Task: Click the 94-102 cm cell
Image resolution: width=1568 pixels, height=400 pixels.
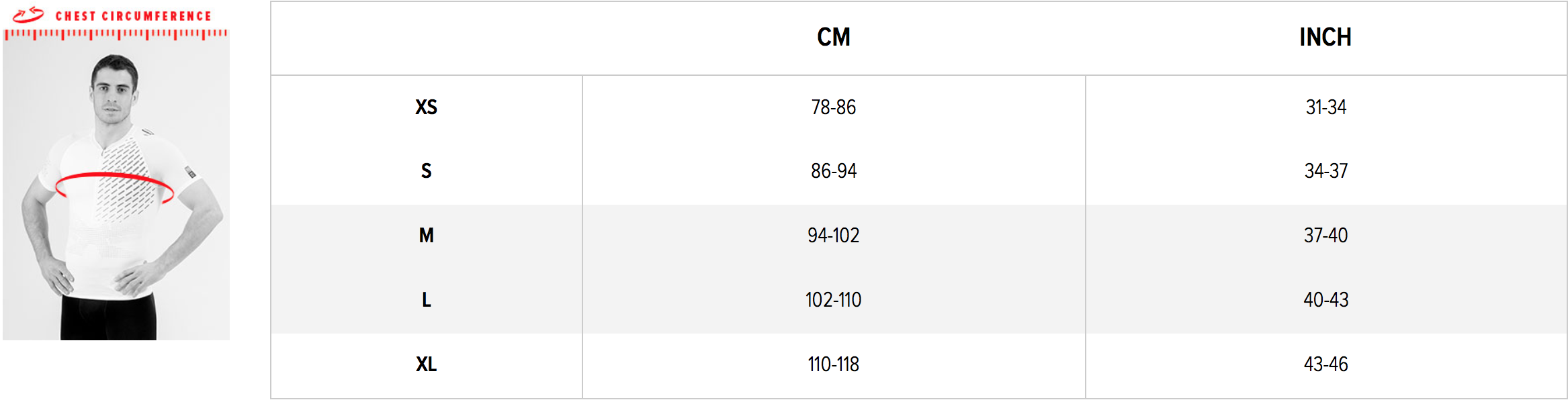Action: tap(834, 235)
